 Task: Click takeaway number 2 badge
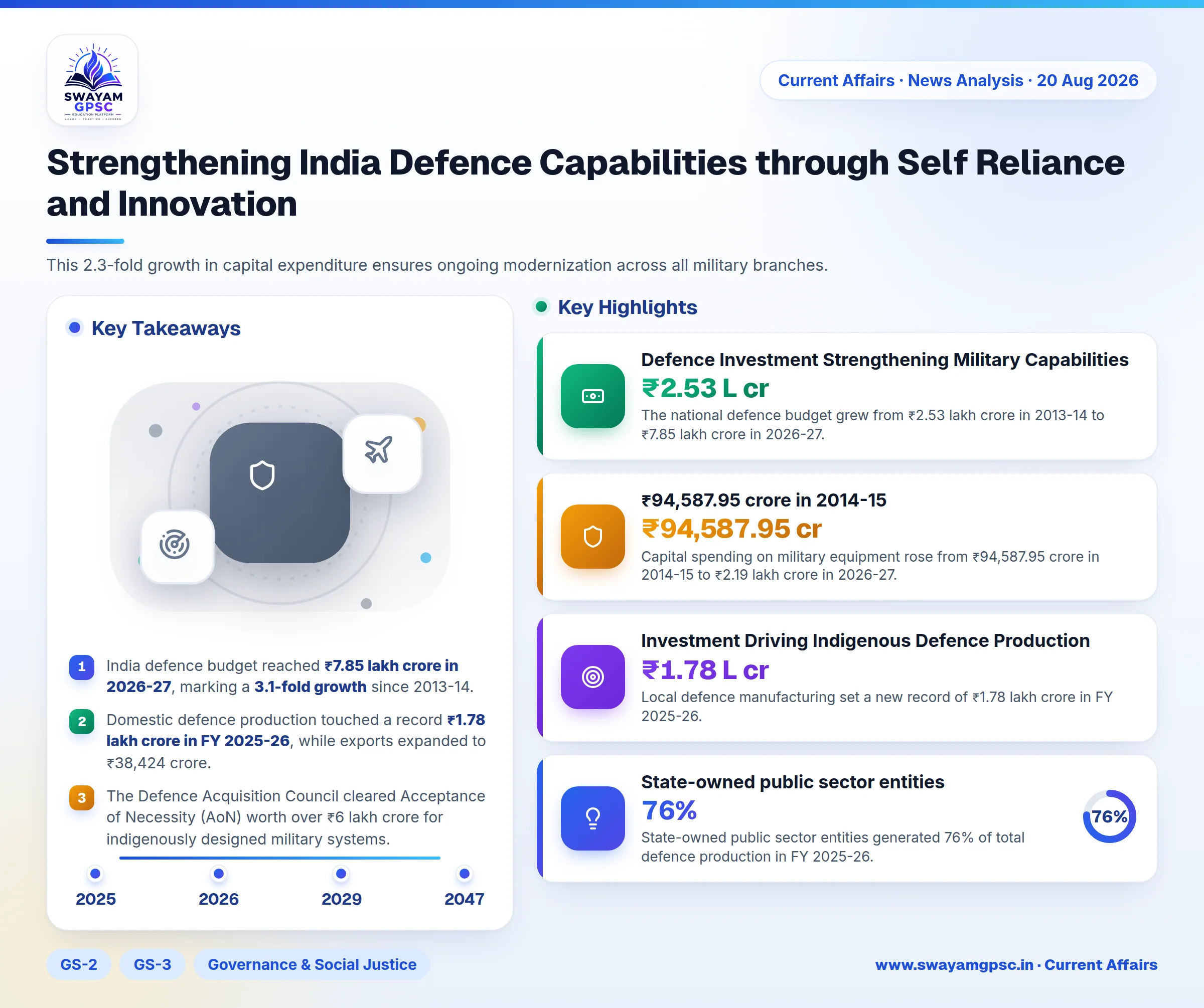pyautogui.click(x=82, y=721)
